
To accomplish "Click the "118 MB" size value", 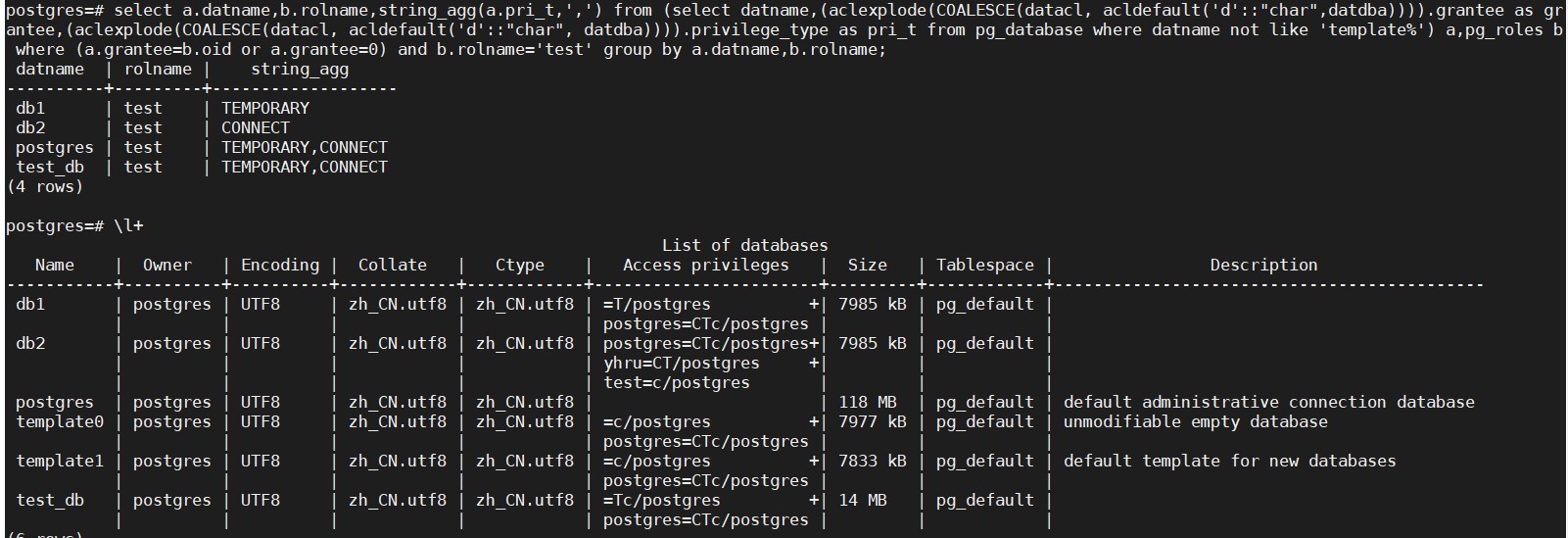I will pyautogui.click(x=868, y=402).
